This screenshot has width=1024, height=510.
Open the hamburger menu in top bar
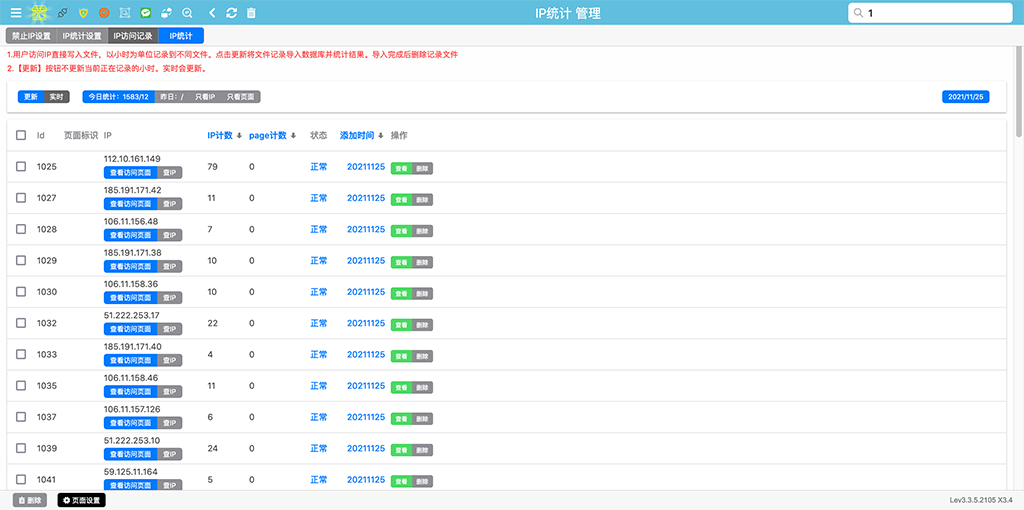[15, 13]
